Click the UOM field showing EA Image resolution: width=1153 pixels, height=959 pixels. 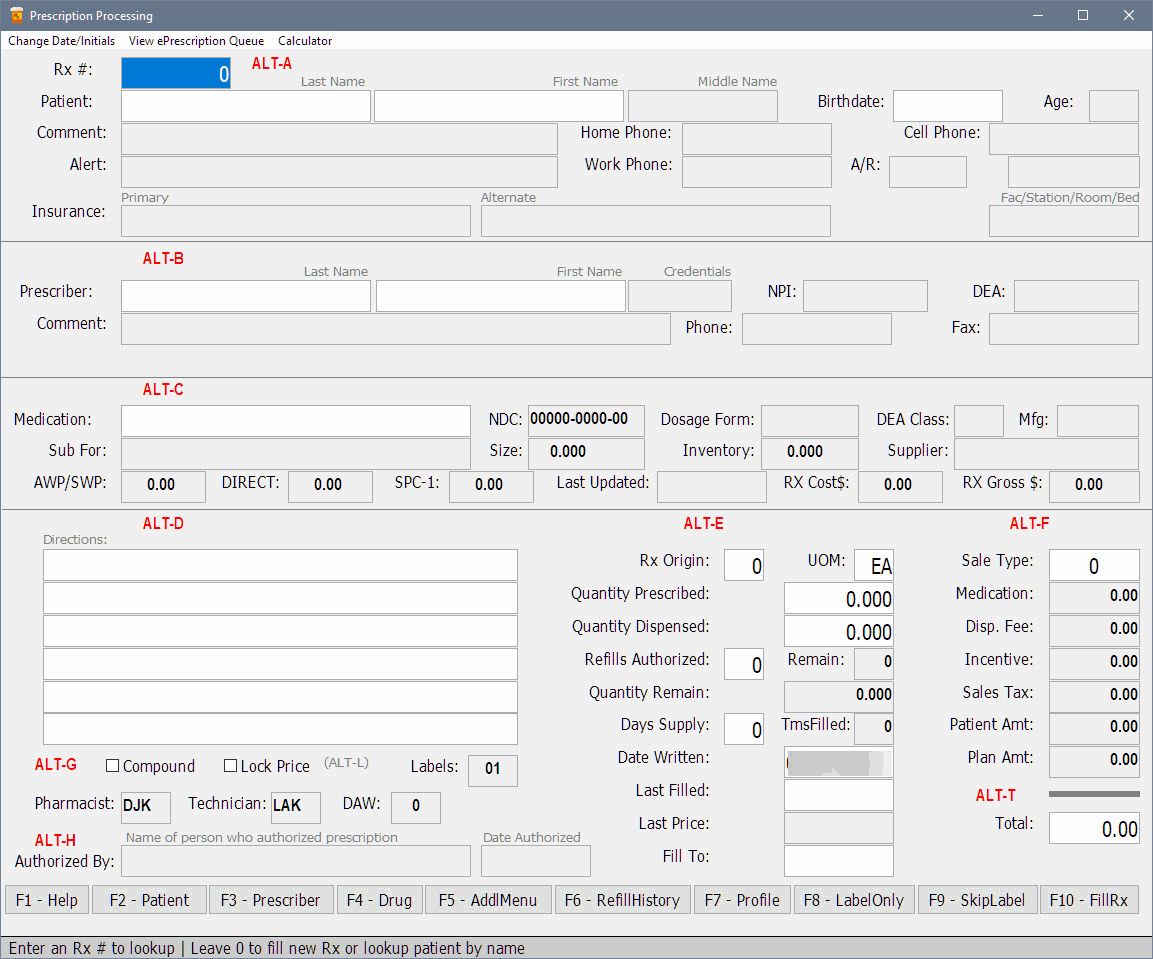coord(874,565)
